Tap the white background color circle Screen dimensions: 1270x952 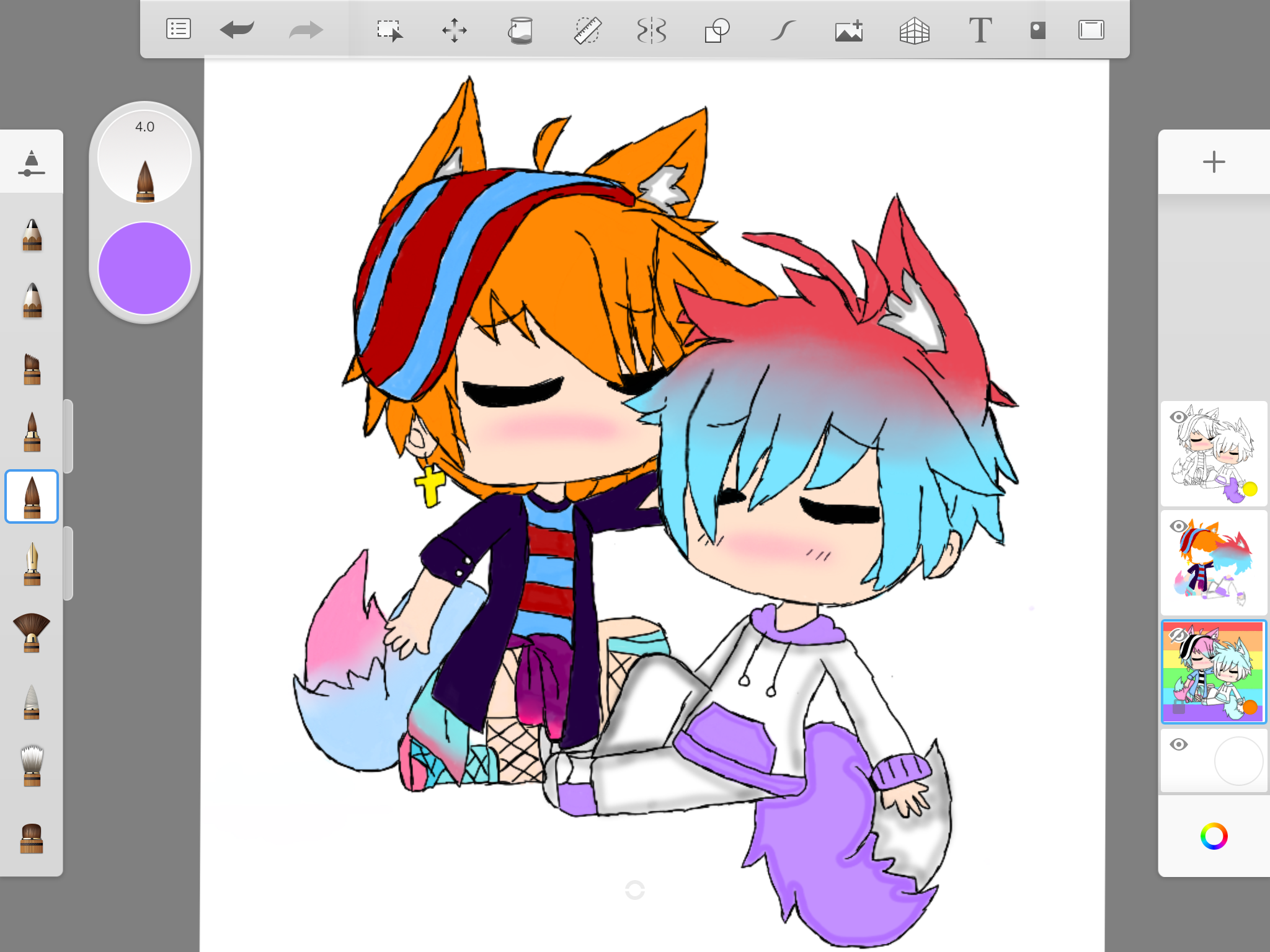coord(1238,761)
